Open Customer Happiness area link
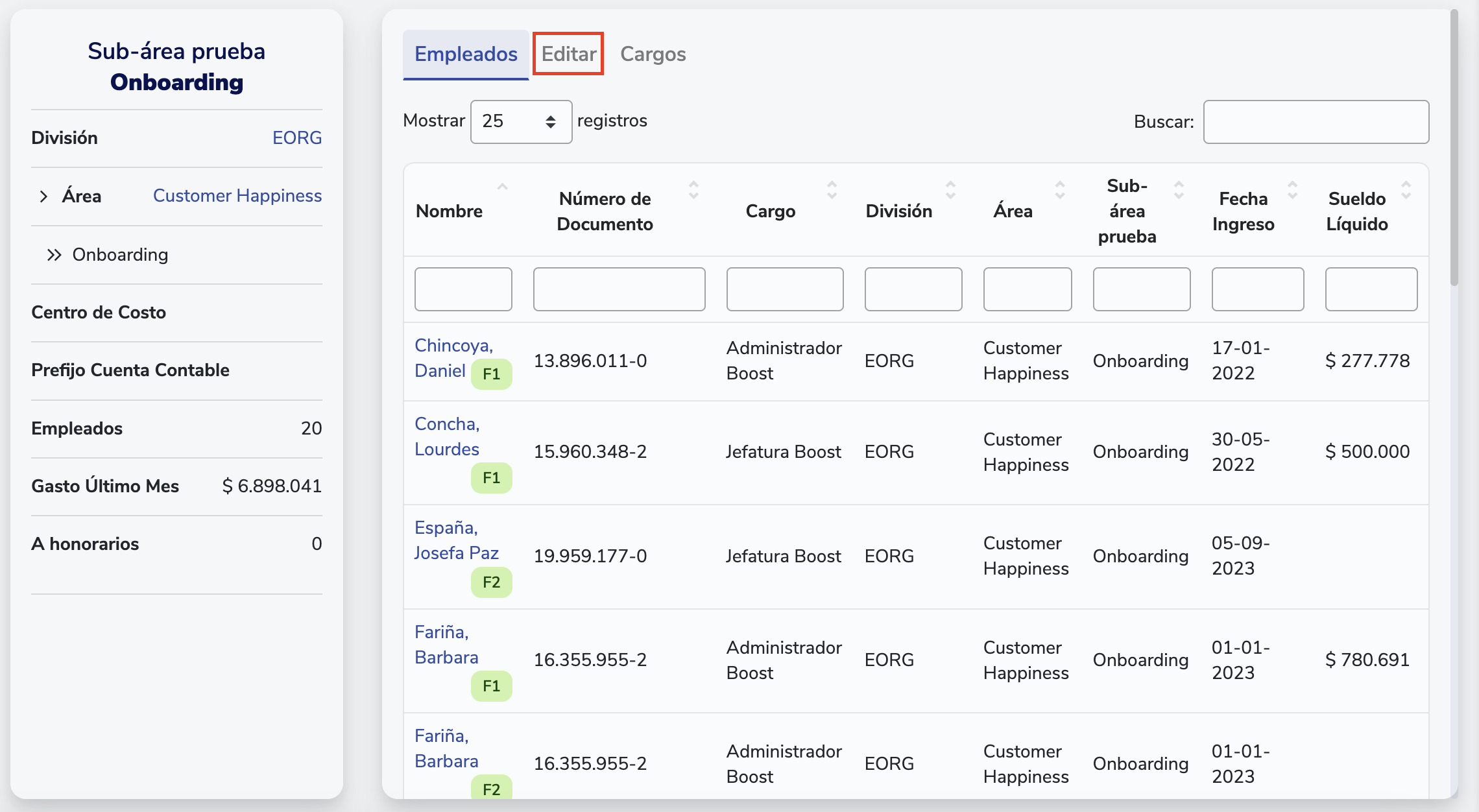The width and height of the screenshot is (1479, 812). tap(237, 196)
